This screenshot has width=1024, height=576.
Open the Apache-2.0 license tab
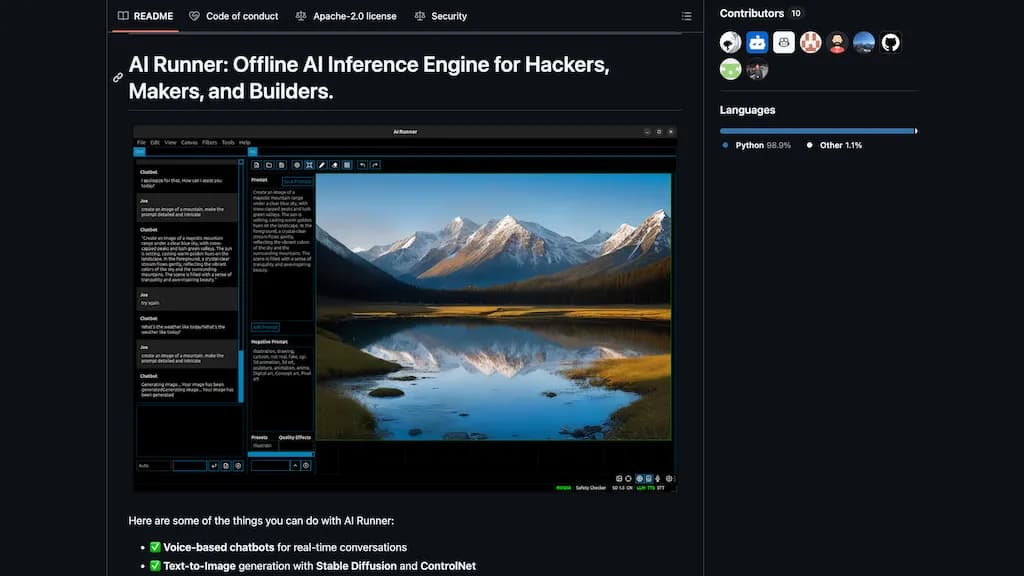(x=346, y=16)
